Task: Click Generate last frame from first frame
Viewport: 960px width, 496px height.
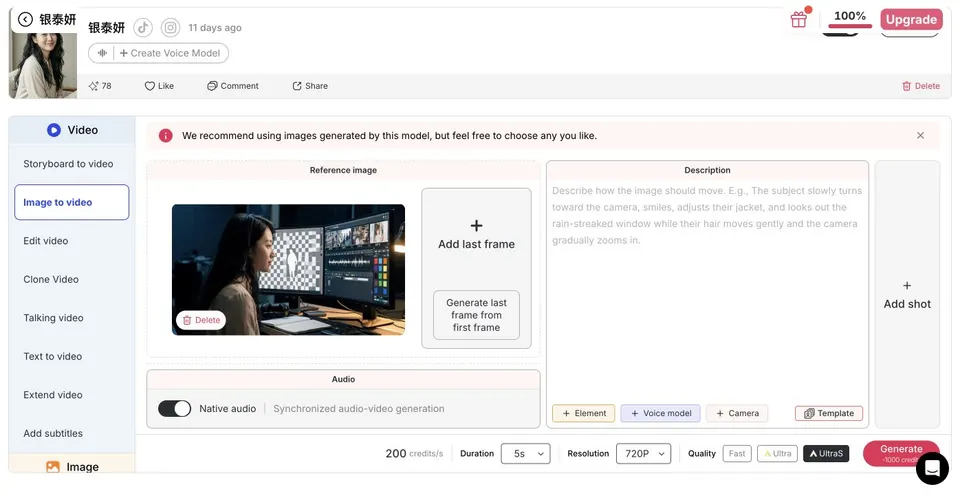Action: (476, 315)
